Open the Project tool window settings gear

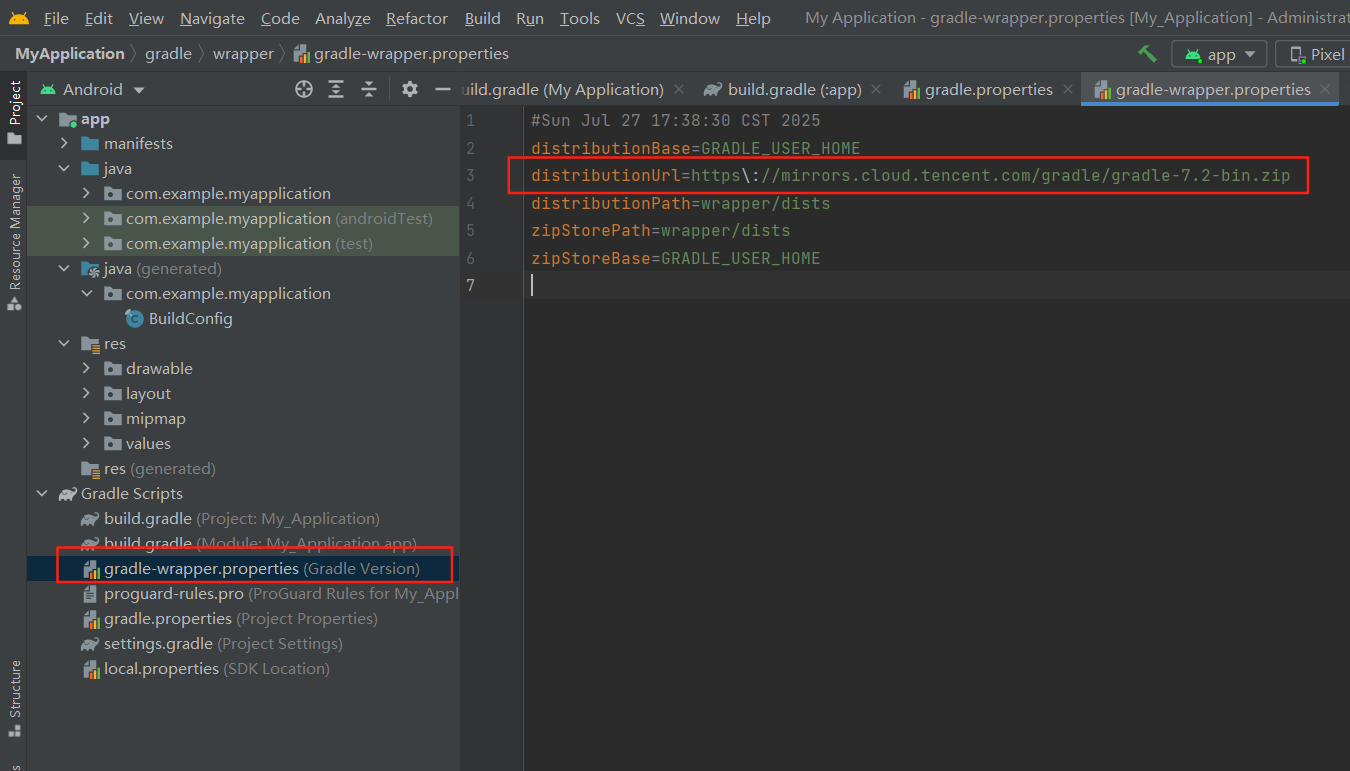[410, 89]
